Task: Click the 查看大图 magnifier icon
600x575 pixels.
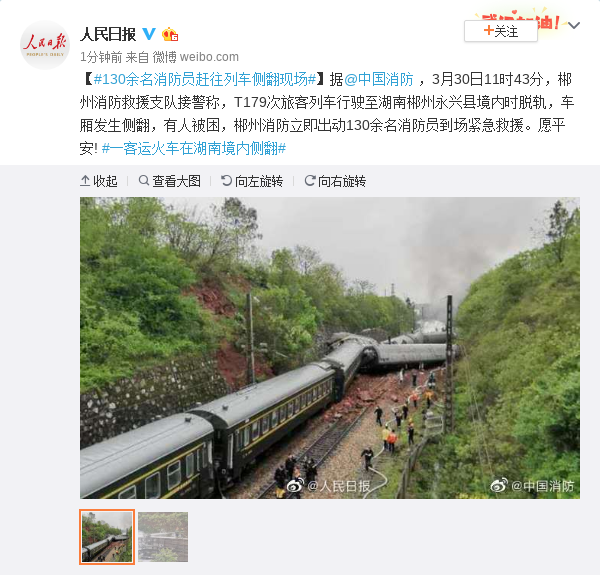Action: tap(144, 180)
